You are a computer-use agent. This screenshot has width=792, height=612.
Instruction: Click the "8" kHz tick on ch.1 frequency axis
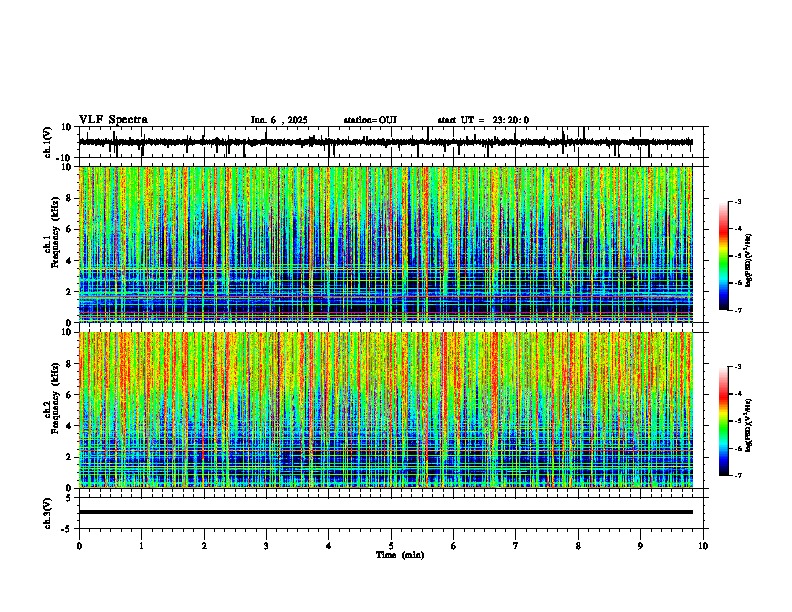[x=70, y=198]
